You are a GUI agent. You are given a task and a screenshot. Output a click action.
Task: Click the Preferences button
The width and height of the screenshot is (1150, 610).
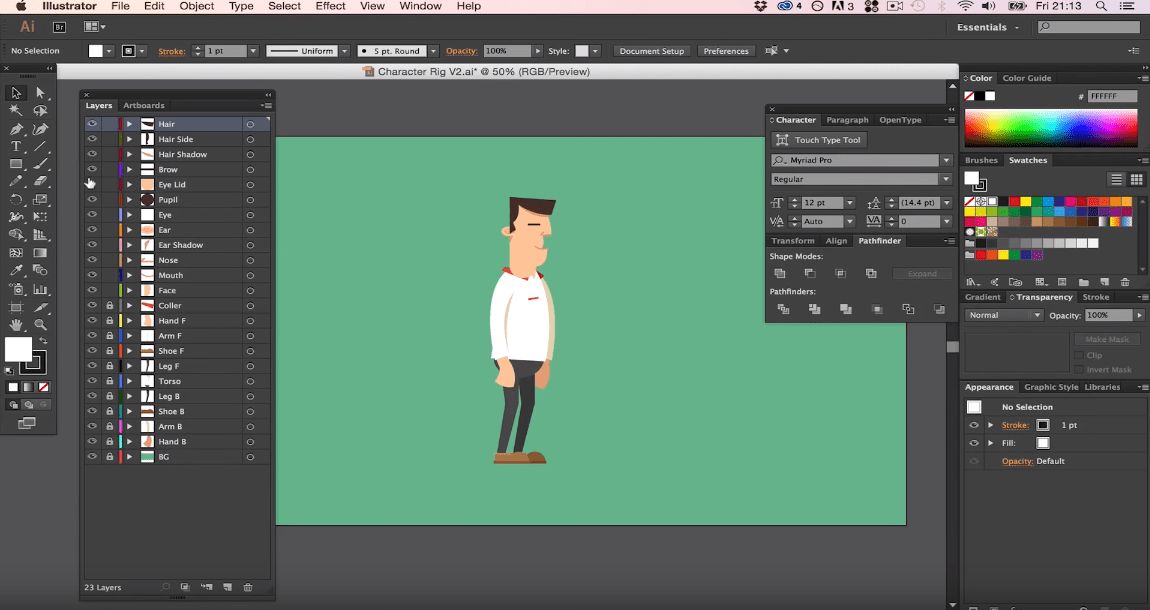coord(726,51)
